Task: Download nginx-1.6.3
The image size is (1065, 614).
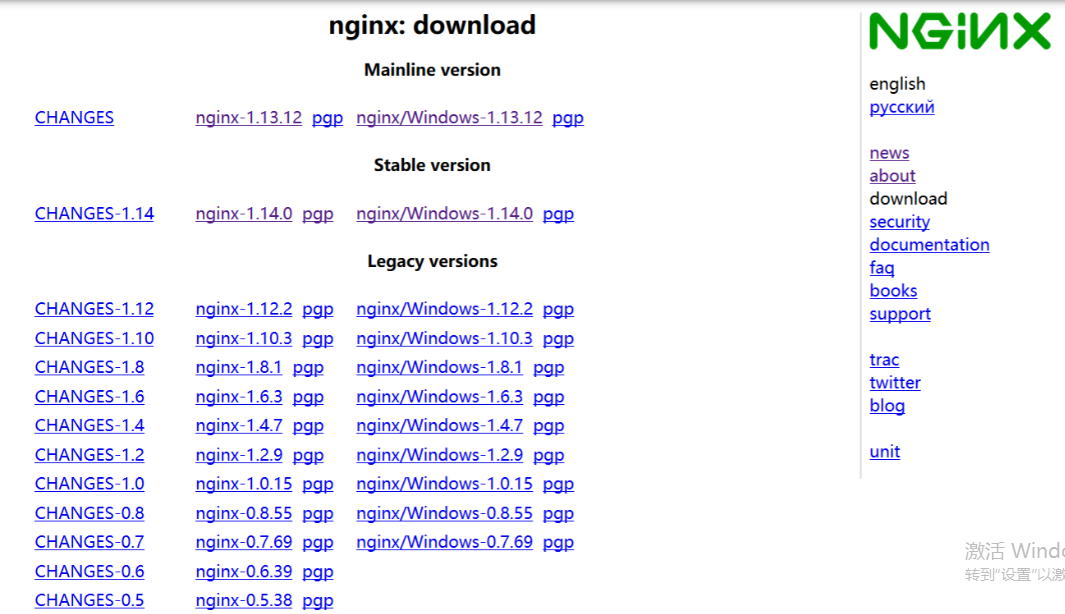Action: [x=239, y=396]
